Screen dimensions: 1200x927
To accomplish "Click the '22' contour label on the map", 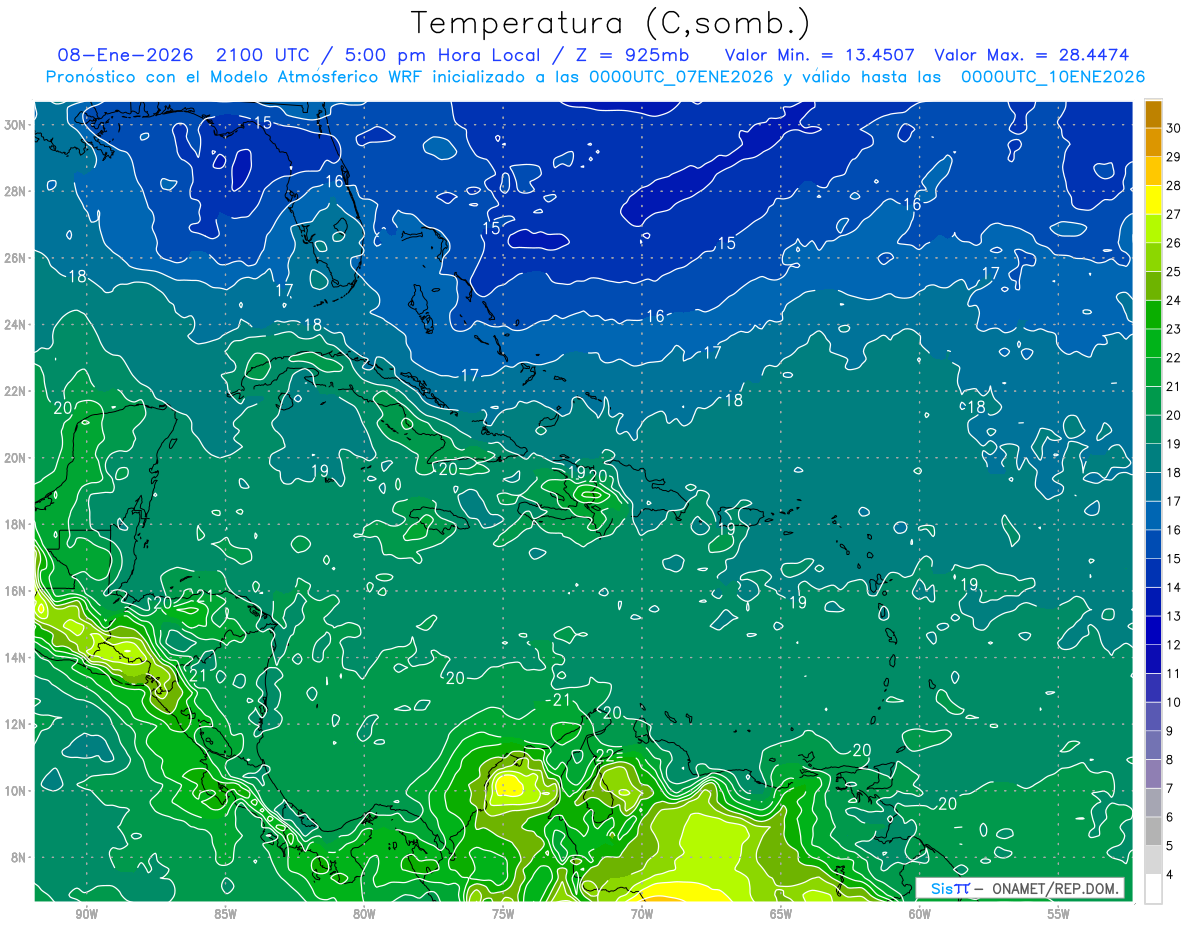I will pos(605,755).
